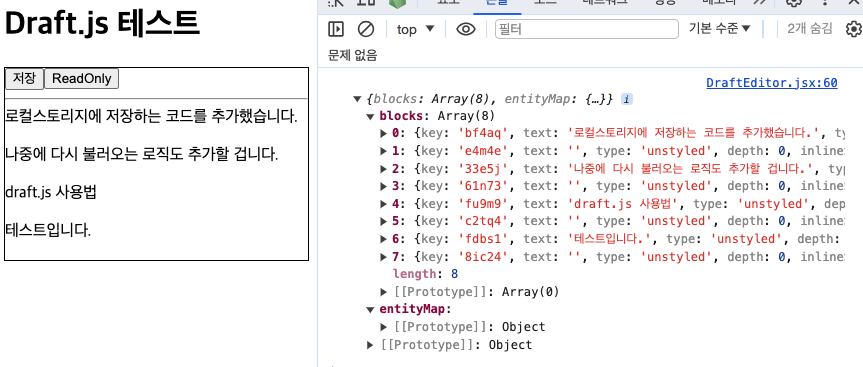Click the info badge beside the logged object
863x367 pixels.
pos(626,99)
